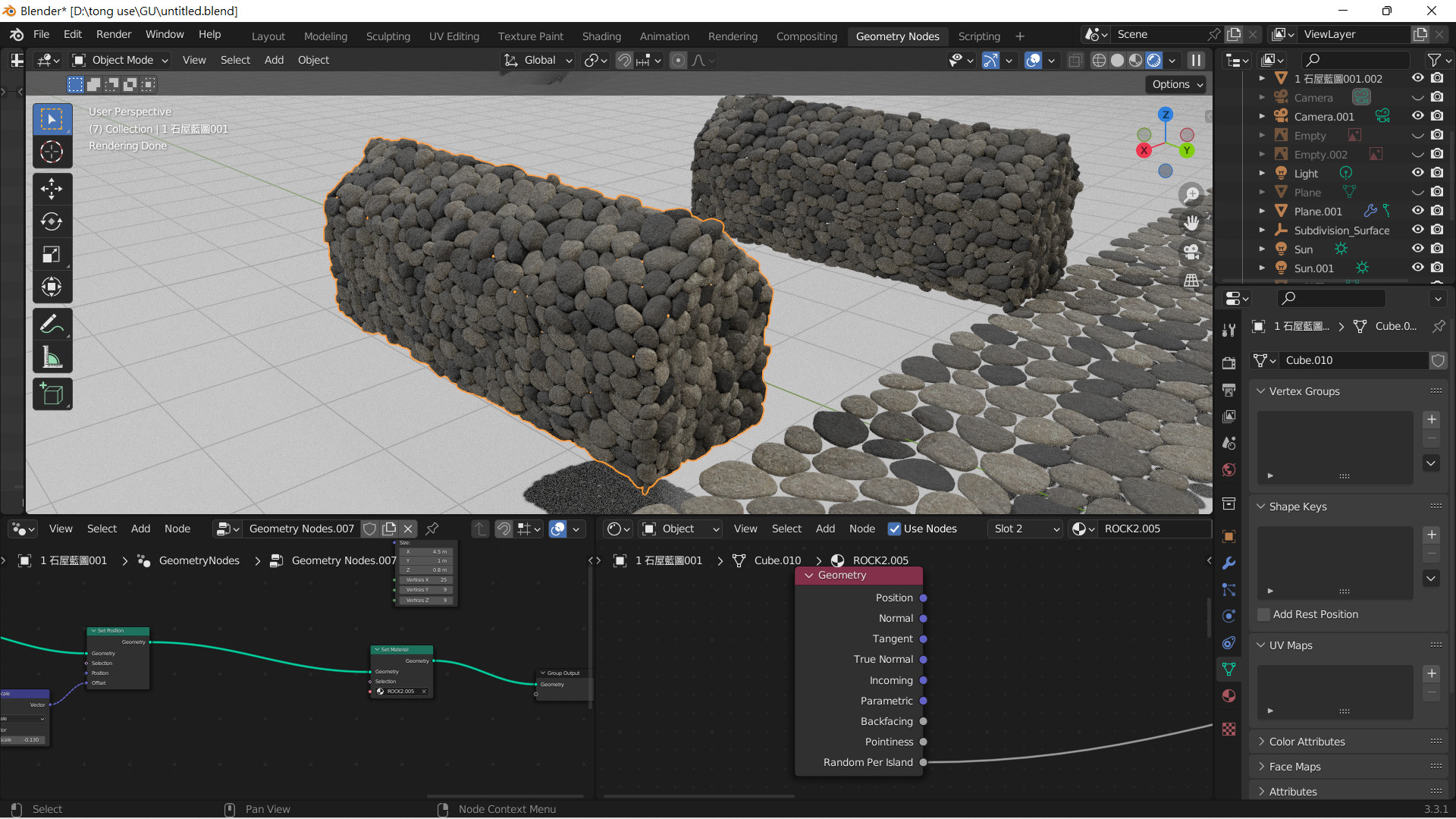
Task: Collapse the Geometry node header
Action: pyautogui.click(x=808, y=576)
